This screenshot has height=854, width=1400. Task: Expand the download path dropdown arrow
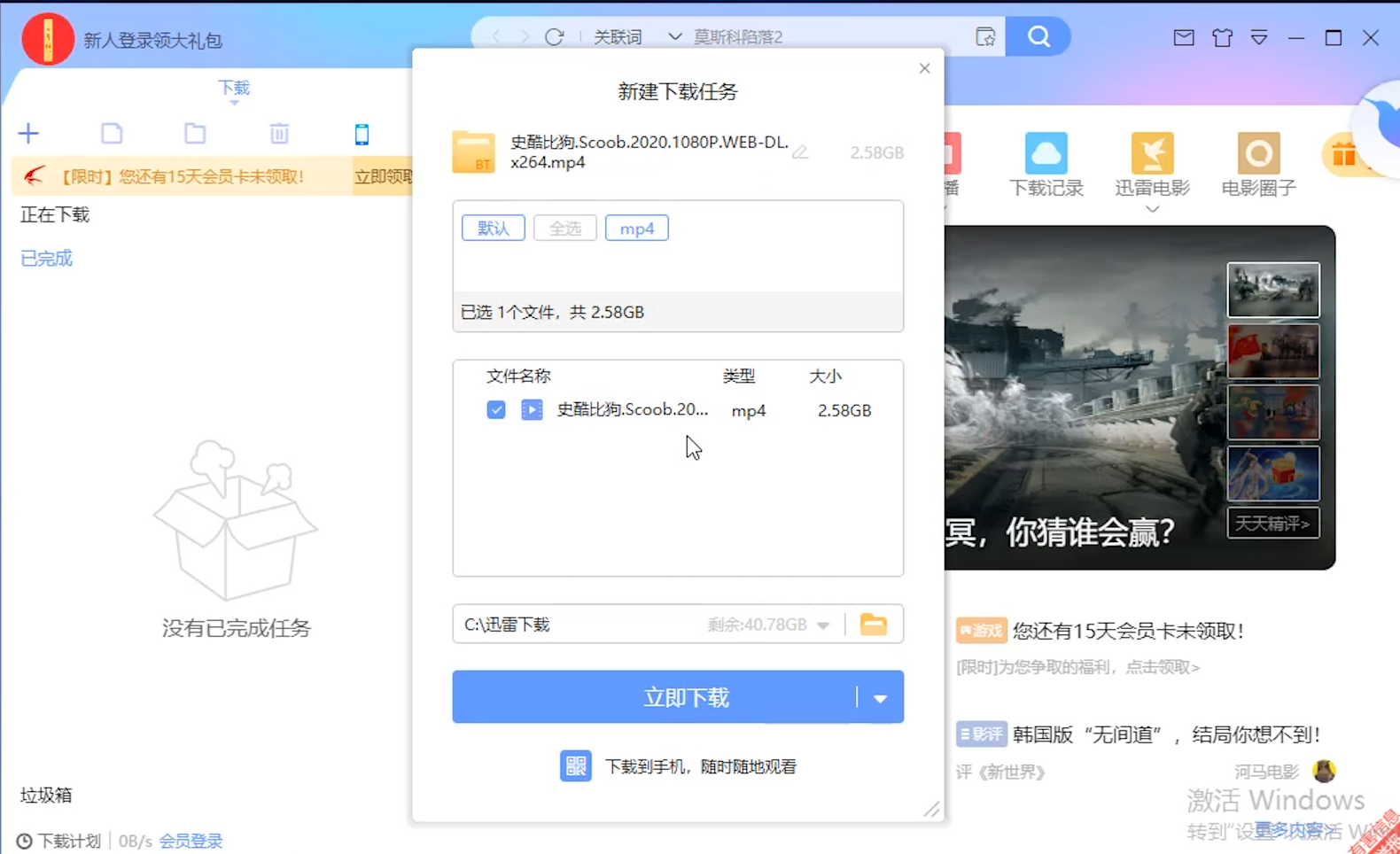(x=823, y=625)
